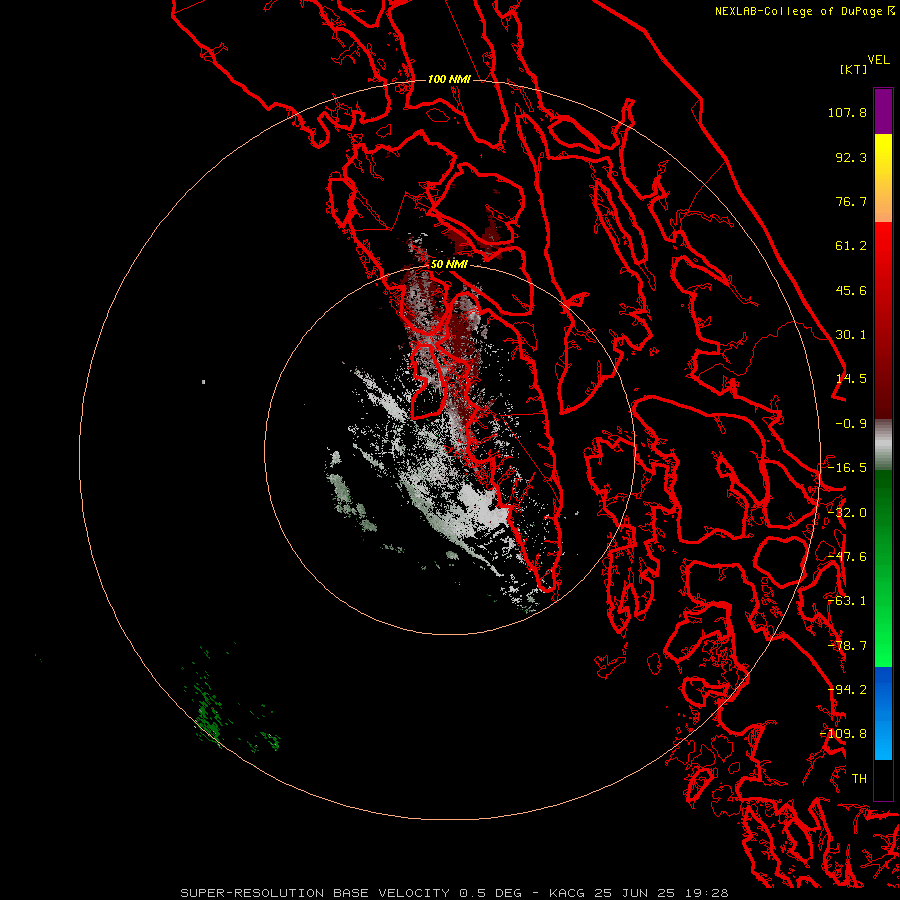Screen dimensions: 900x900
Task: Click the TH label on the scale
Action: [x=859, y=779]
